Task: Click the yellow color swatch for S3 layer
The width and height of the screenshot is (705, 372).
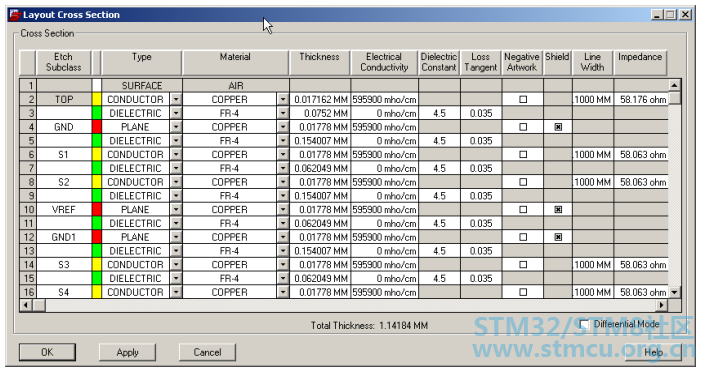Action: pyautogui.click(x=97, y=264)
